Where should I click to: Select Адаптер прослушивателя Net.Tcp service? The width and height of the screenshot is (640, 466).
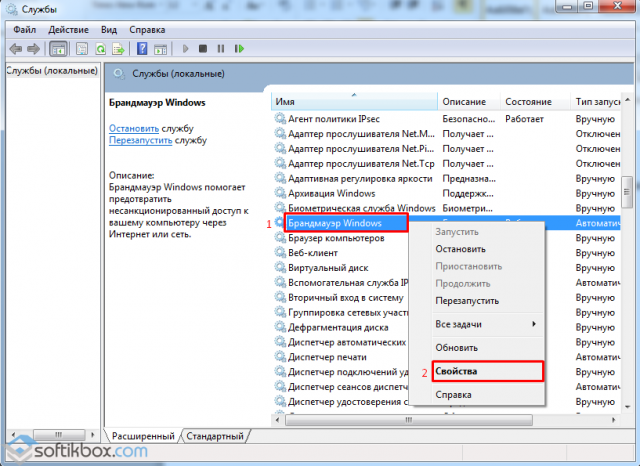361,164
